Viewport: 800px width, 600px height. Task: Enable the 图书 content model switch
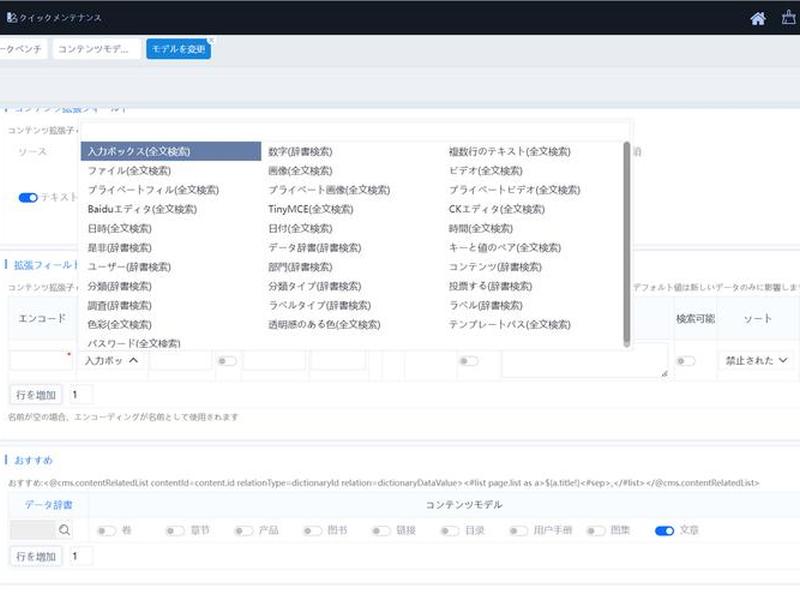click(x=312, y=531)
